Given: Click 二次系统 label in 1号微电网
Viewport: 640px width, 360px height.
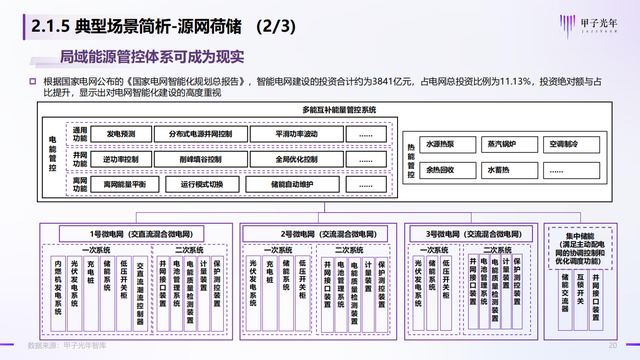Looking at the screenshot, I should (189, 250).
